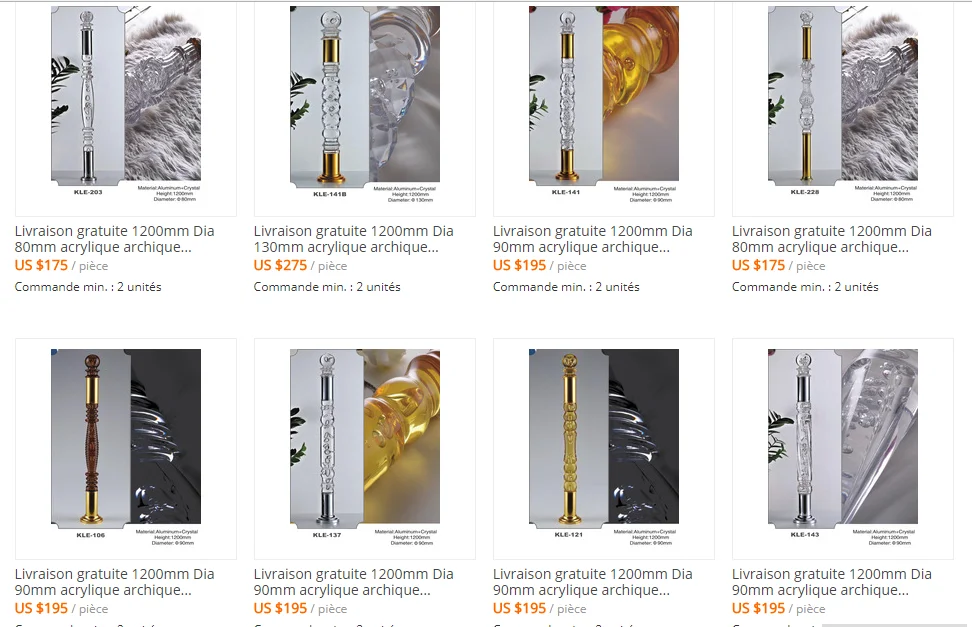The height and width of the screenshot is (627, 972).
Task: Select the first-row US $195 price
Action: (519, 265)
